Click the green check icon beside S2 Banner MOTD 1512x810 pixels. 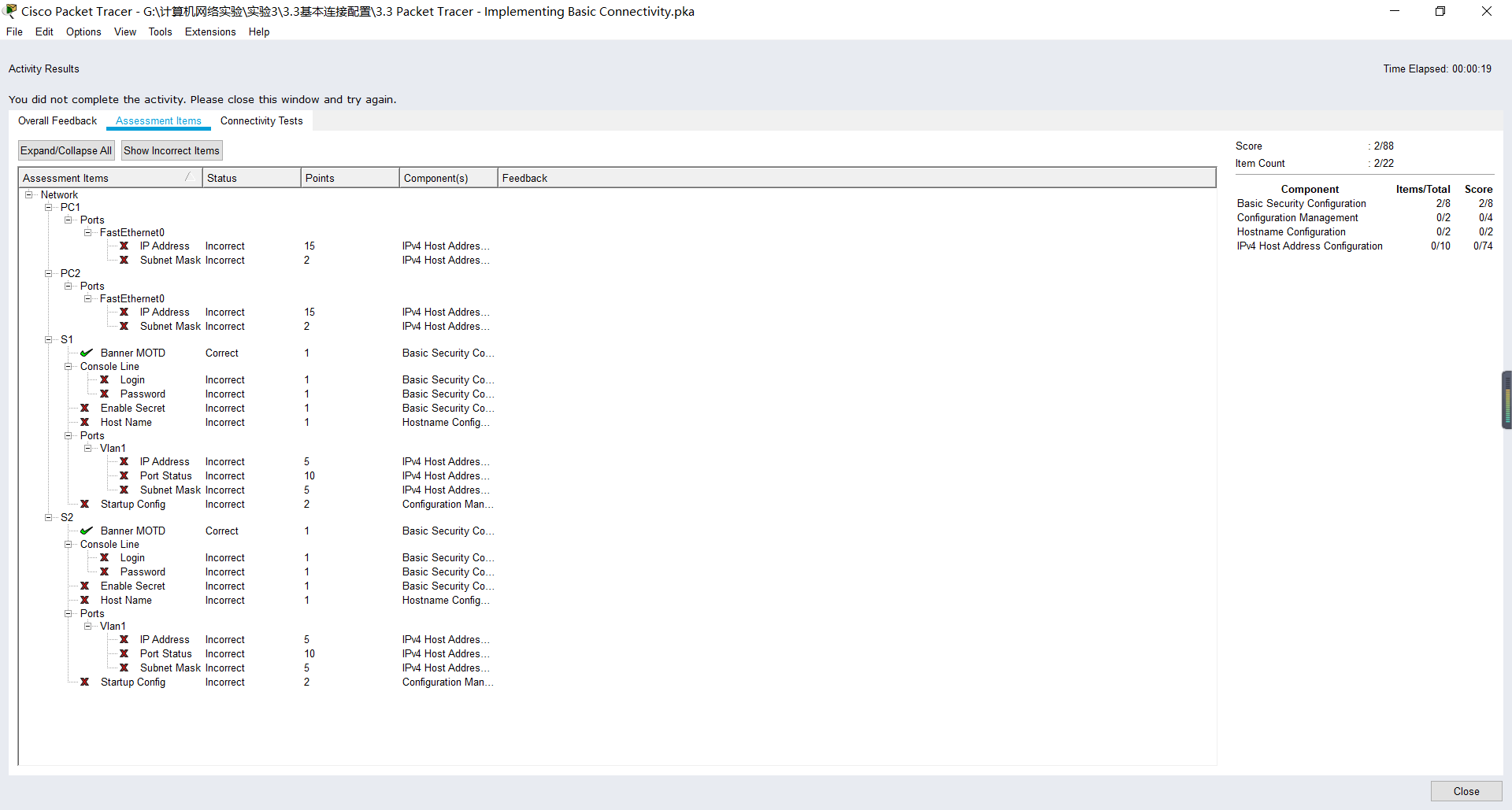(x=87, y=531)
